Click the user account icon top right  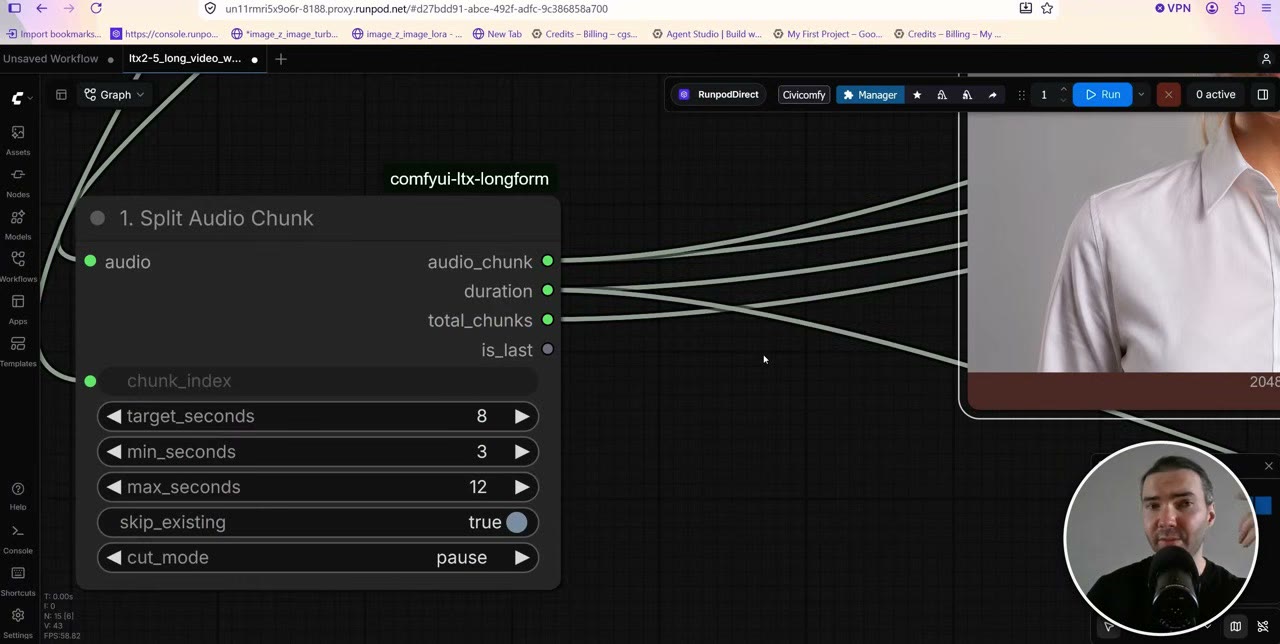(x=1266, y=59)
